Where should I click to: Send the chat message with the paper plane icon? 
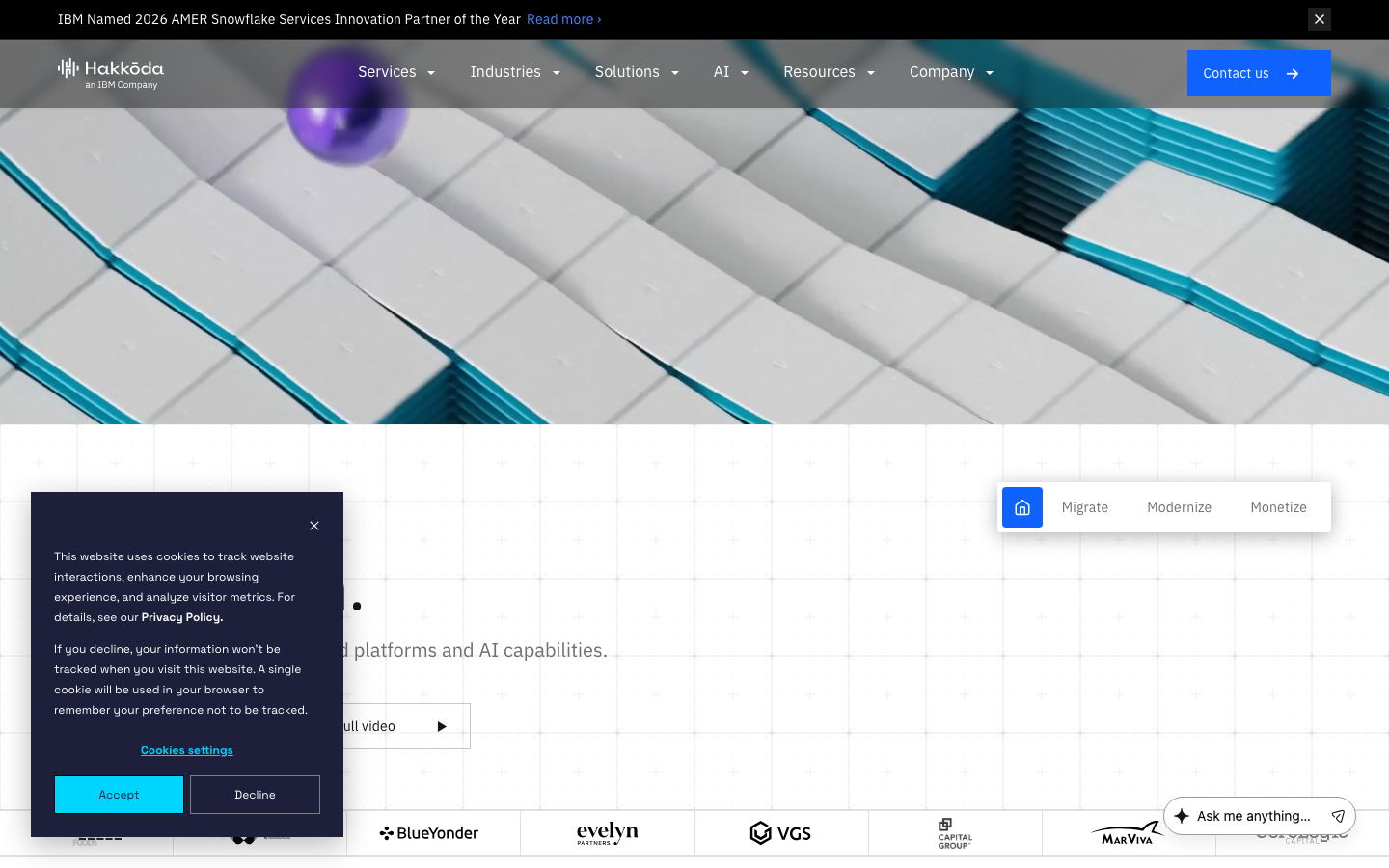click(x=1338, y=816)
